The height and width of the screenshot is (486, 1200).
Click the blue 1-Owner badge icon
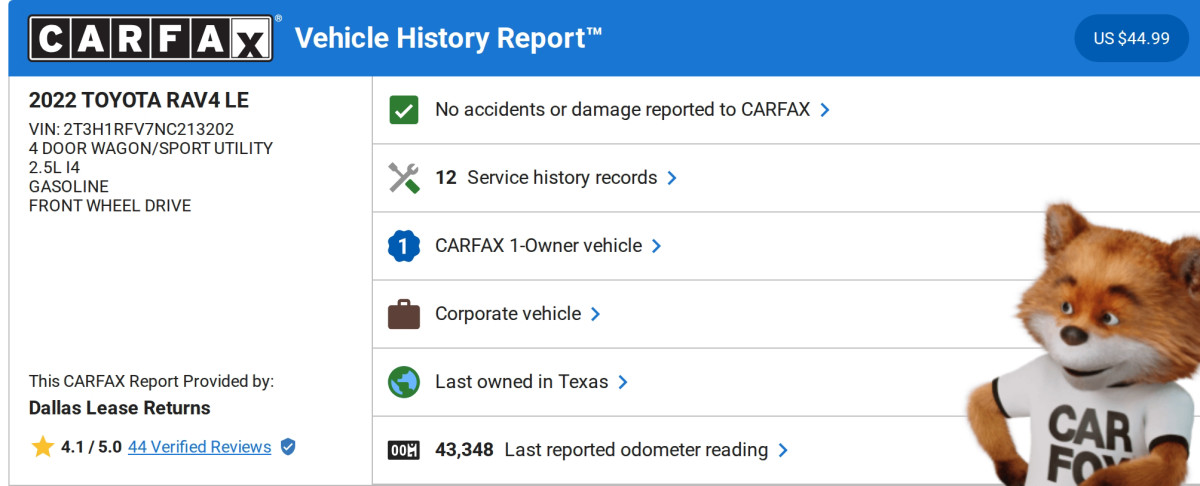coord(403,246)
